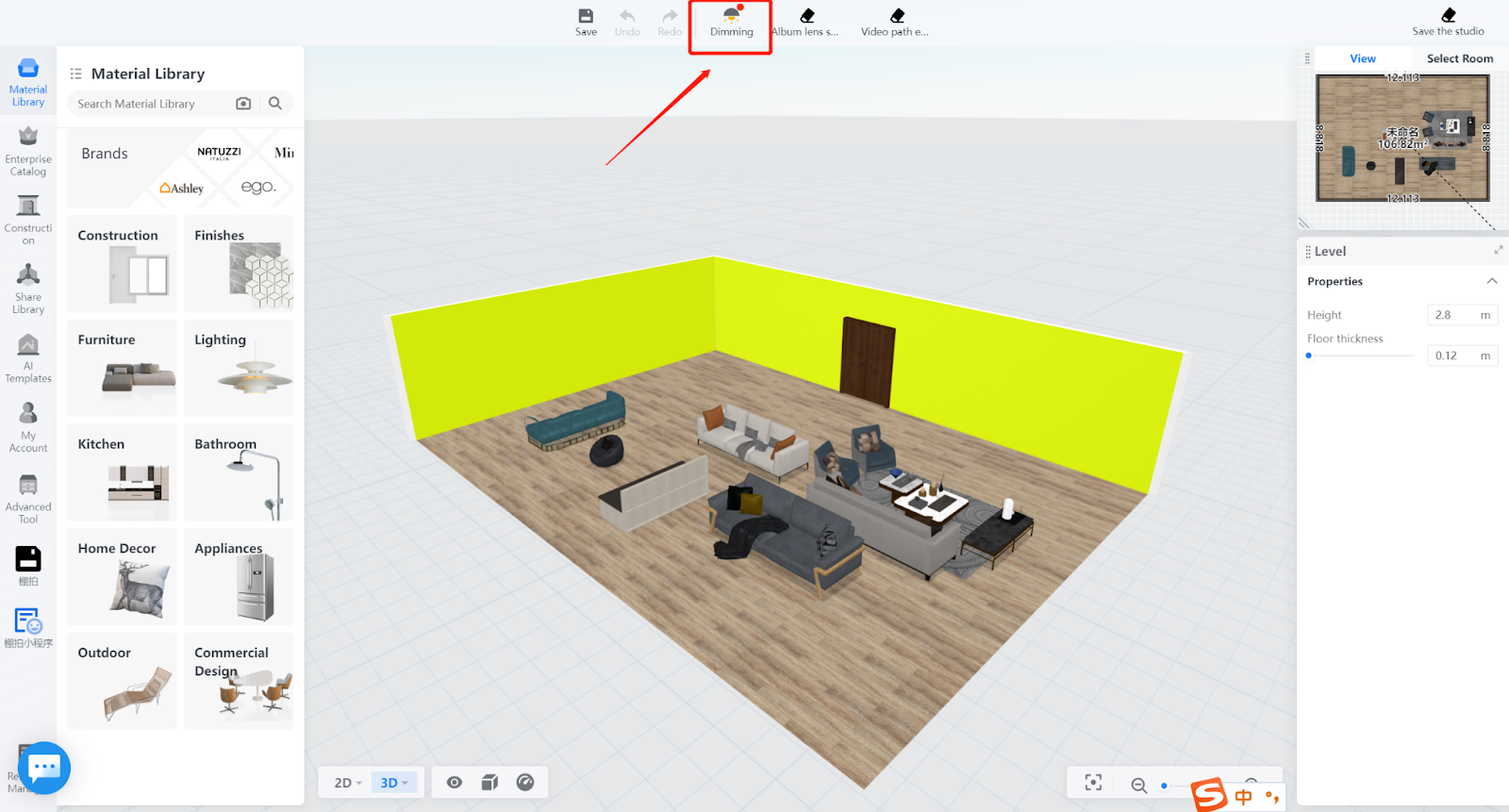The width and height of the screenshot is (1509, 812).
Task: Click the Height value field
Action: pyautogui.click(x=1463, y=315)
